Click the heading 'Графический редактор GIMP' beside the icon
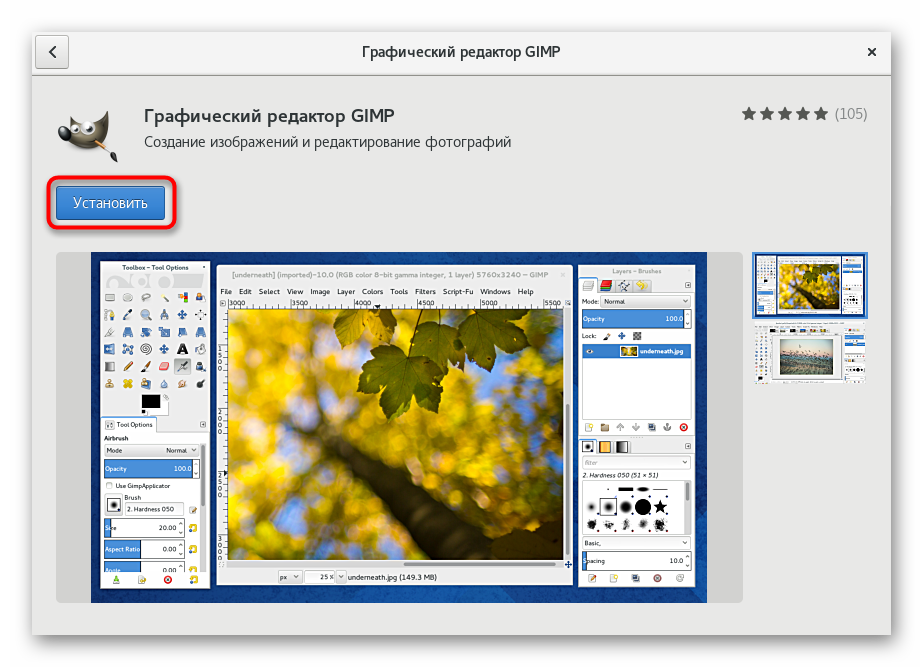Screen dimensions: 923x667 point(269,115)
